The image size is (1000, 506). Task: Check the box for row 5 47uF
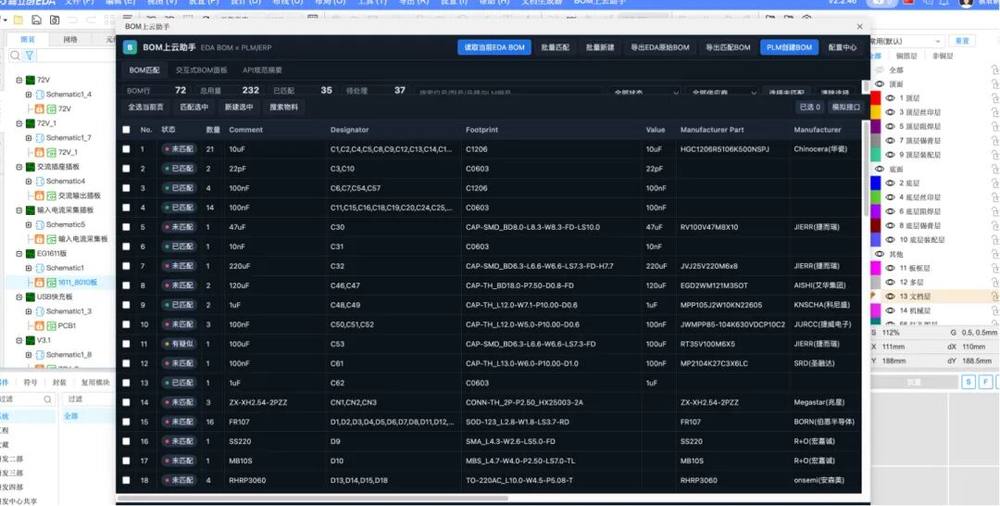coord(126,227)
